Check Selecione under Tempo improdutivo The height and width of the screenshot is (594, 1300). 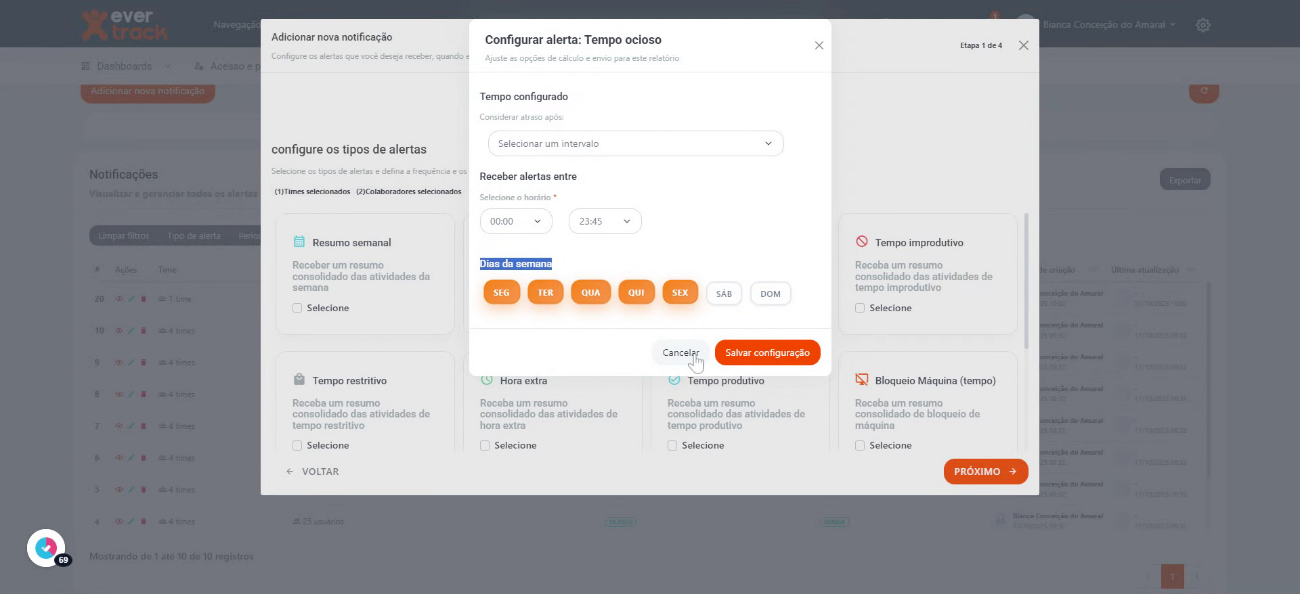[x=860, y=308]
